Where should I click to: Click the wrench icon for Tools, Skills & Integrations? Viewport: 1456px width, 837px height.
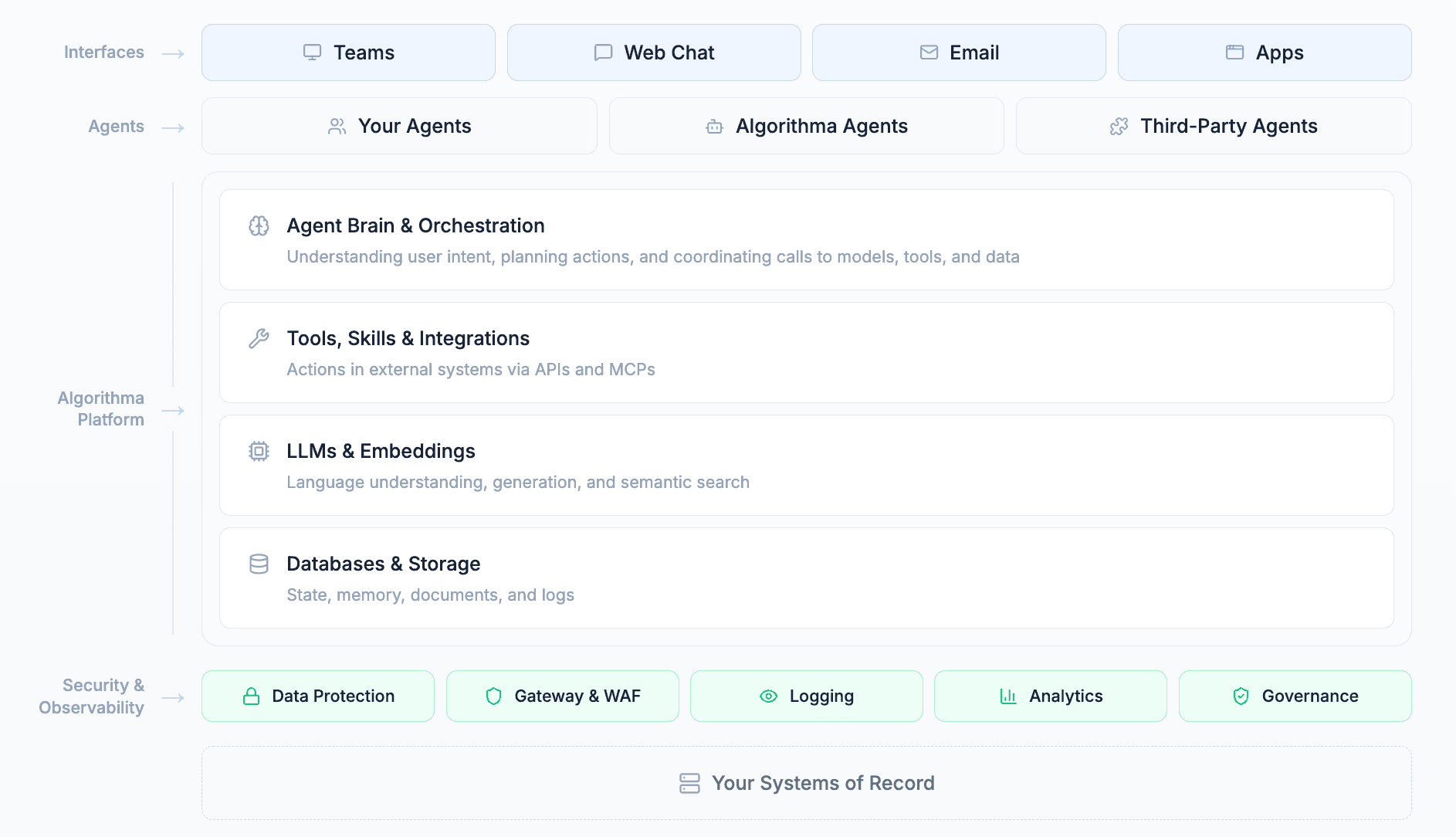(x=259, y=338)
